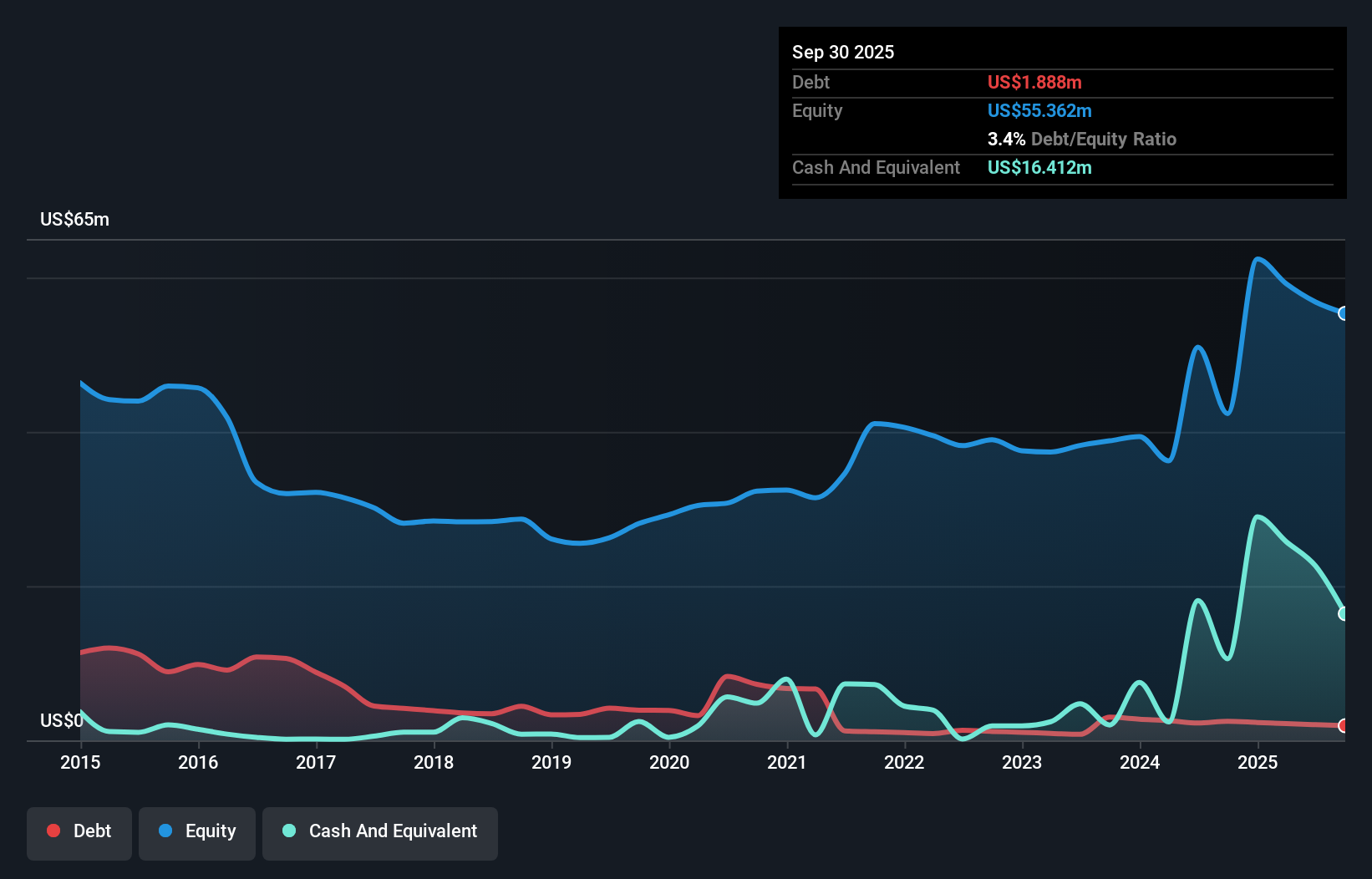Expand the Equity row in the data panel

click(817, 110)
